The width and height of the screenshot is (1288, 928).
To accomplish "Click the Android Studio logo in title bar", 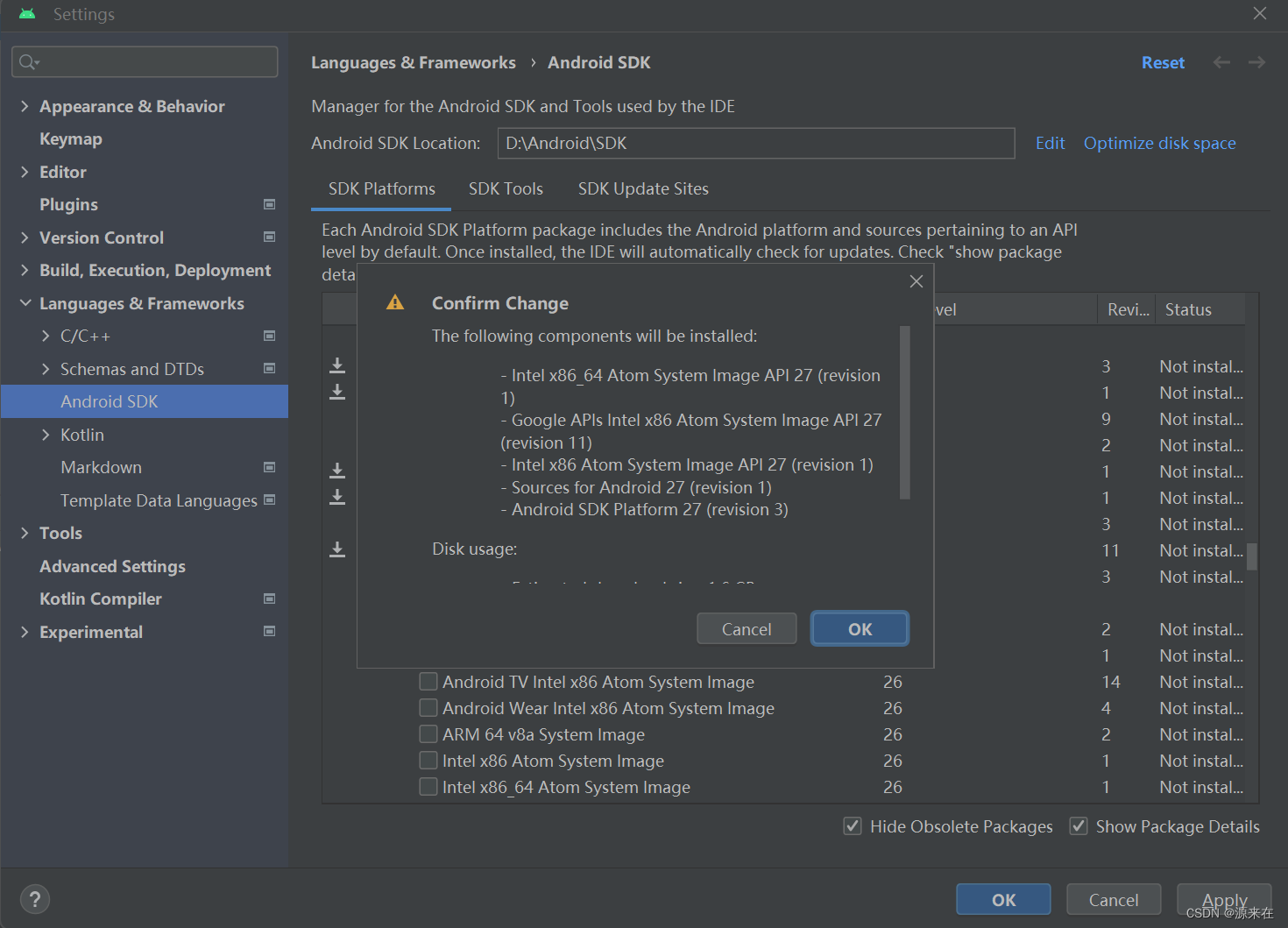I will pyautogui.click(x=27, y=14).
